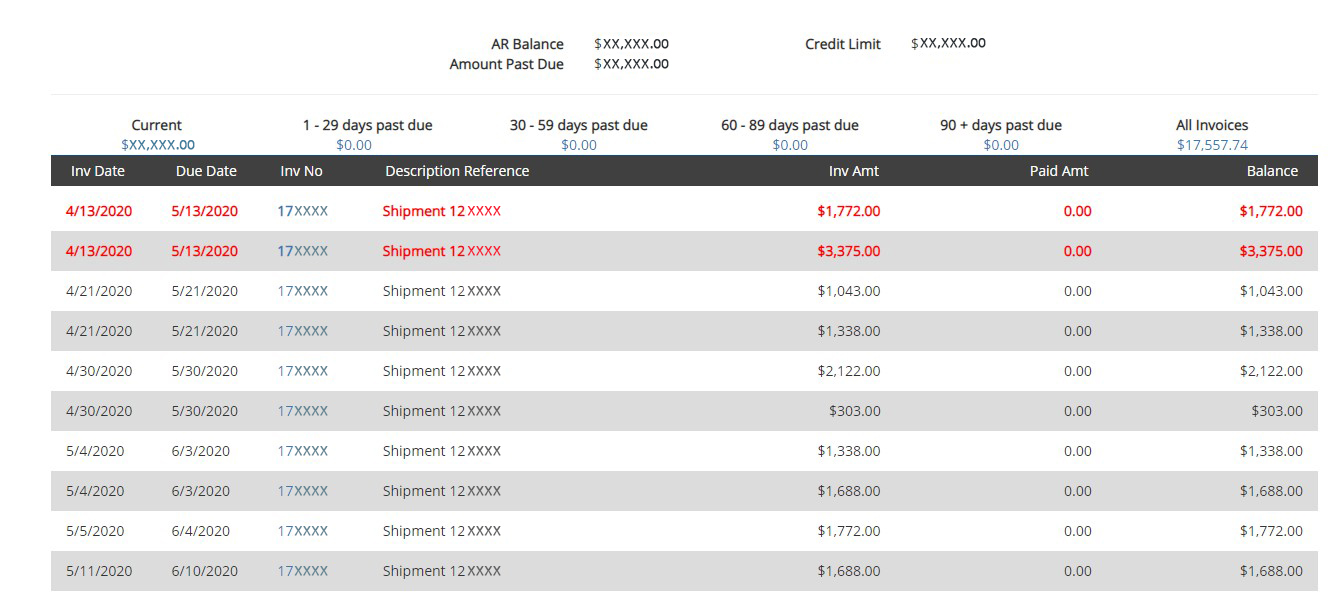Click the Paid Amt column header
This screenshot has height=594, width=1332.
[1059, 170]
